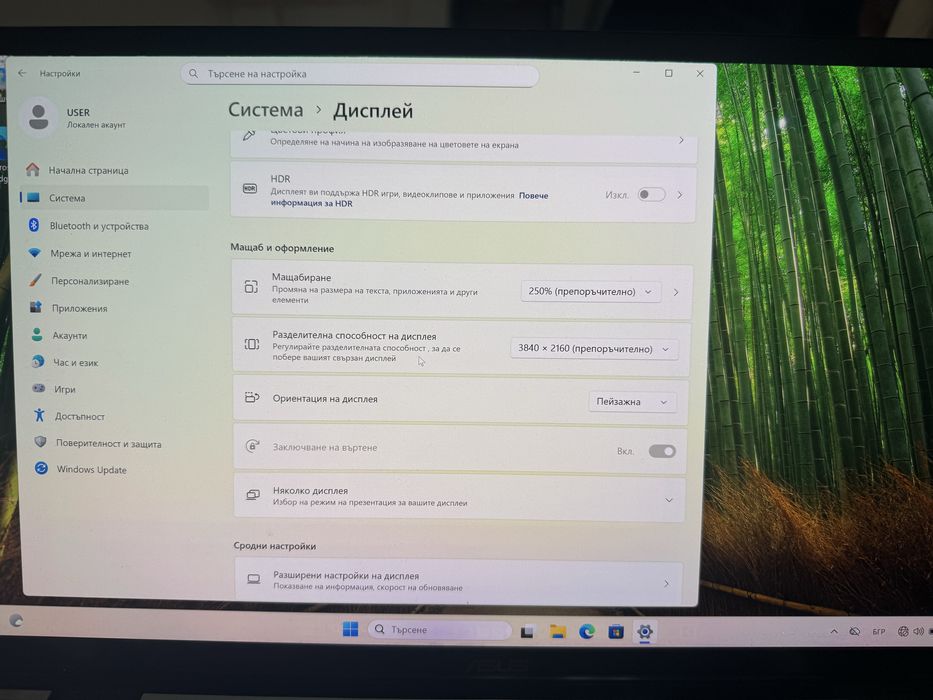Click the network globe tray icon
The height and width of the screenshot is (700, 933).
click(903, 632)
